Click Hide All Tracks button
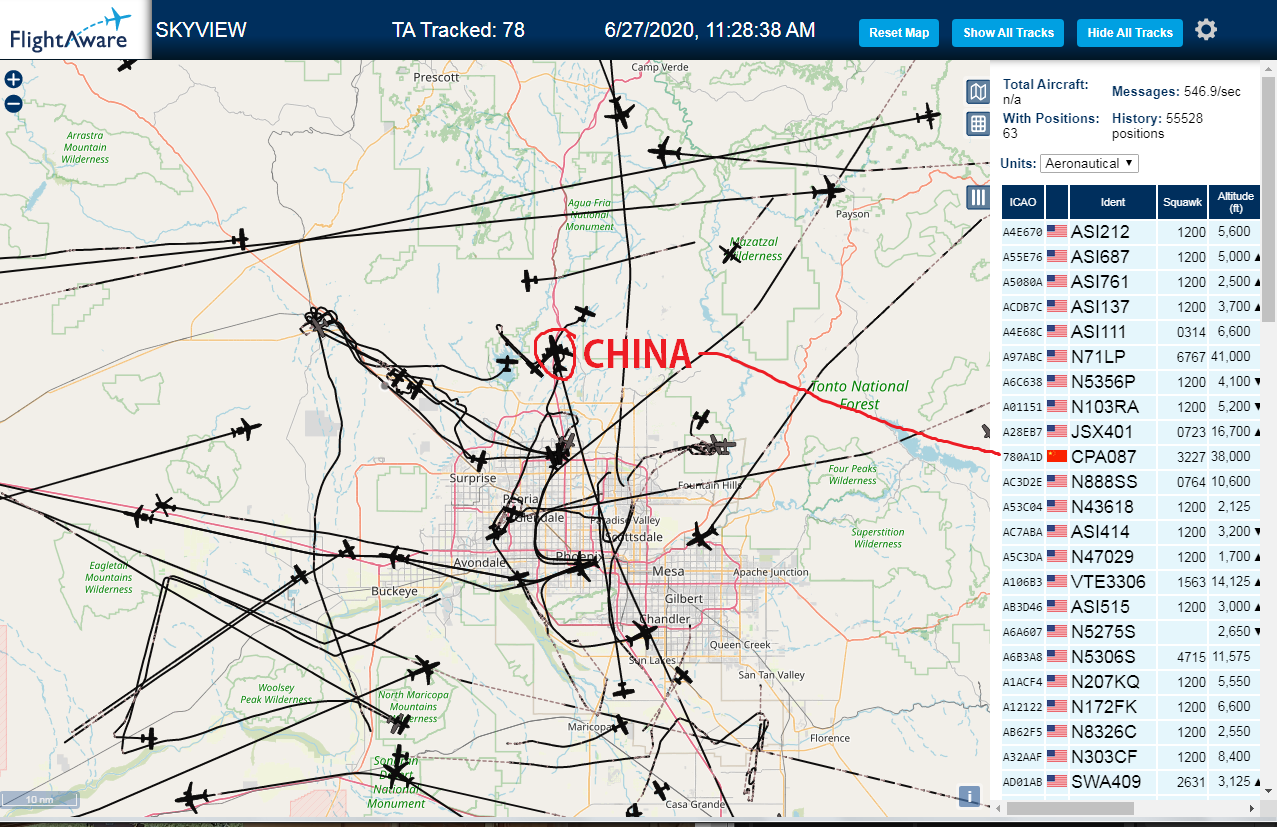Image resolution: width=1277 pixels, height=827 pixels. tap(1130, 32)
